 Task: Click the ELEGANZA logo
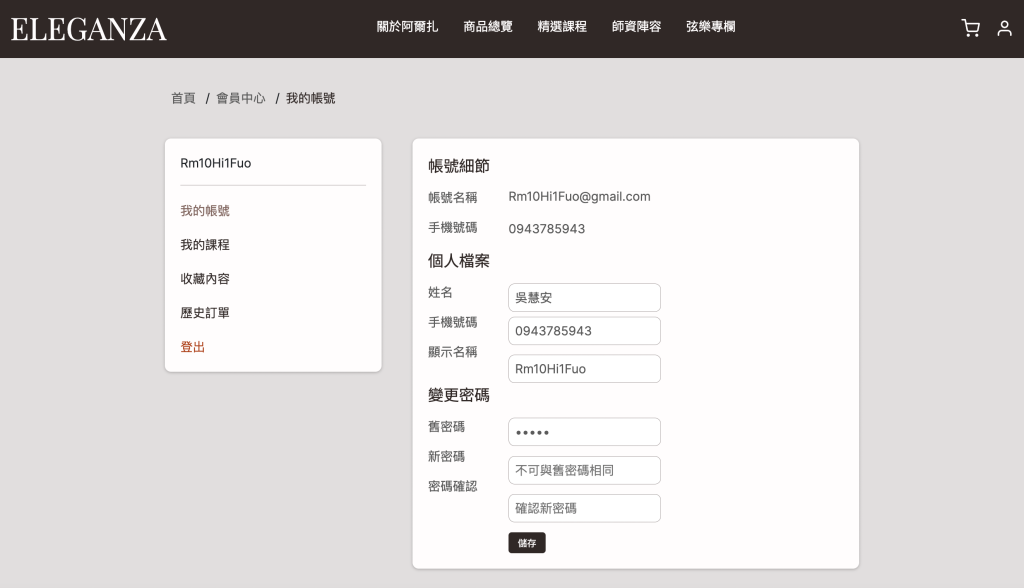89,29
